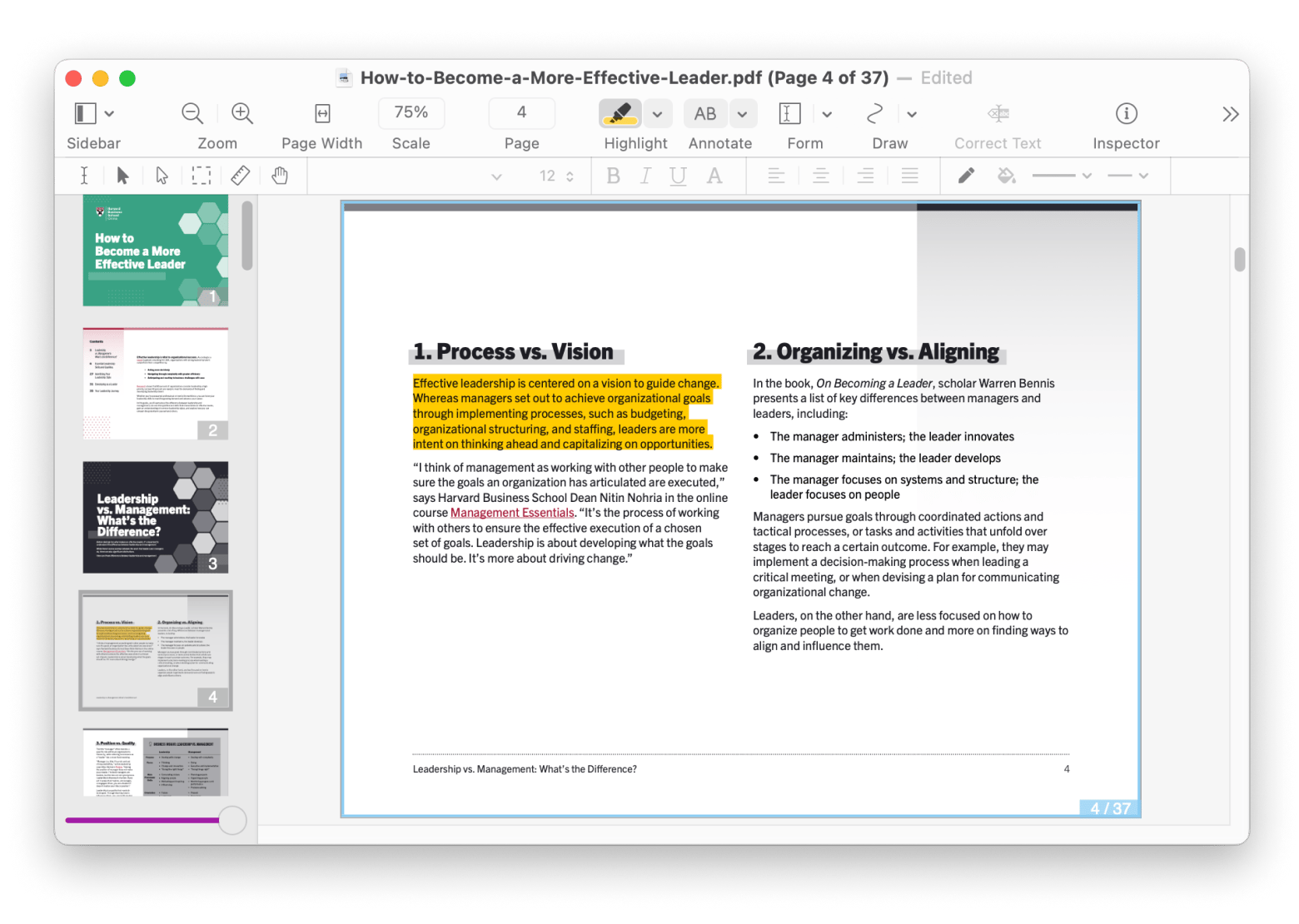Image resolution: width=1299 pixels, height=924 pixels.
Task: Fit document using Page Width icon
Action: pyautogui.click(x=322, y=113)
